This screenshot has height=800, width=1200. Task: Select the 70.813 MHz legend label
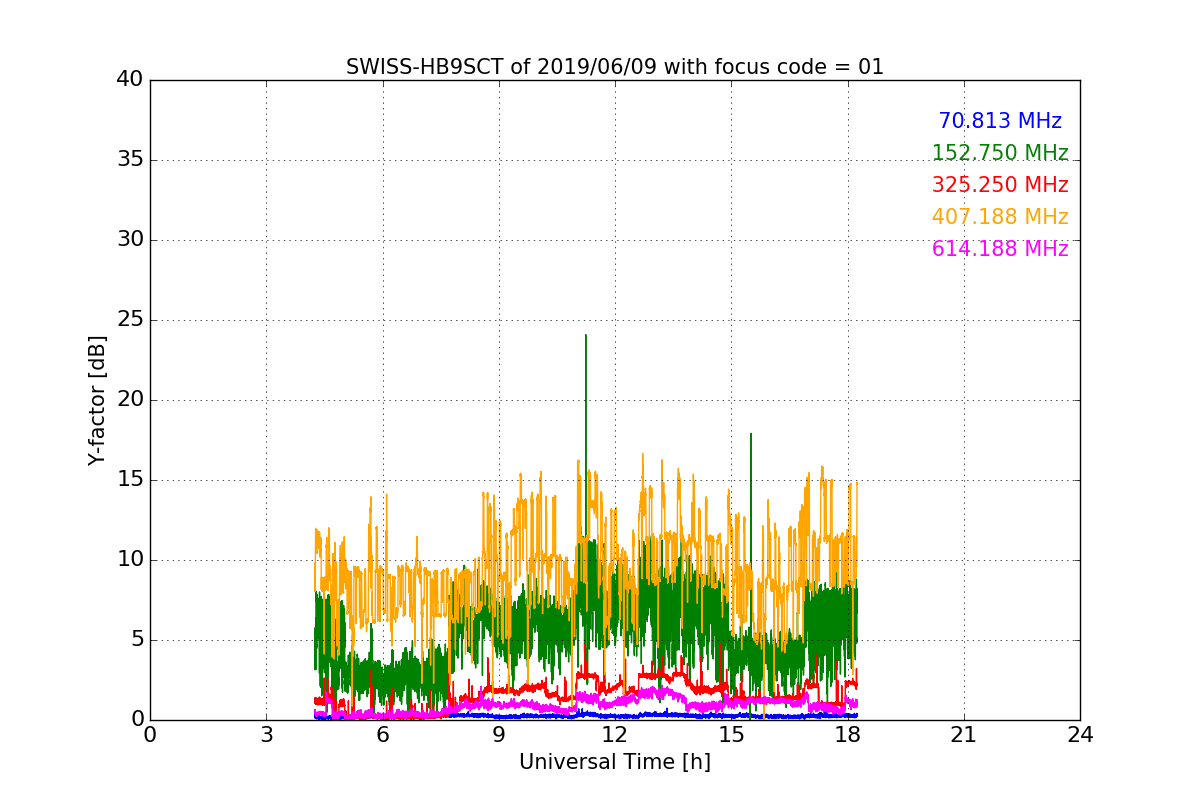(1000, 121)
